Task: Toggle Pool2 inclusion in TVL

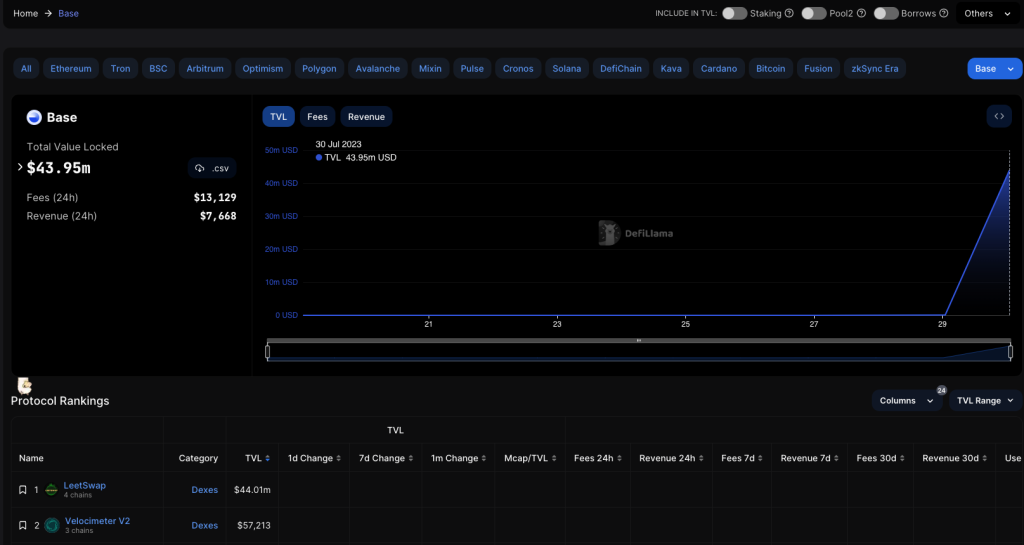Action: pos(814,13)
